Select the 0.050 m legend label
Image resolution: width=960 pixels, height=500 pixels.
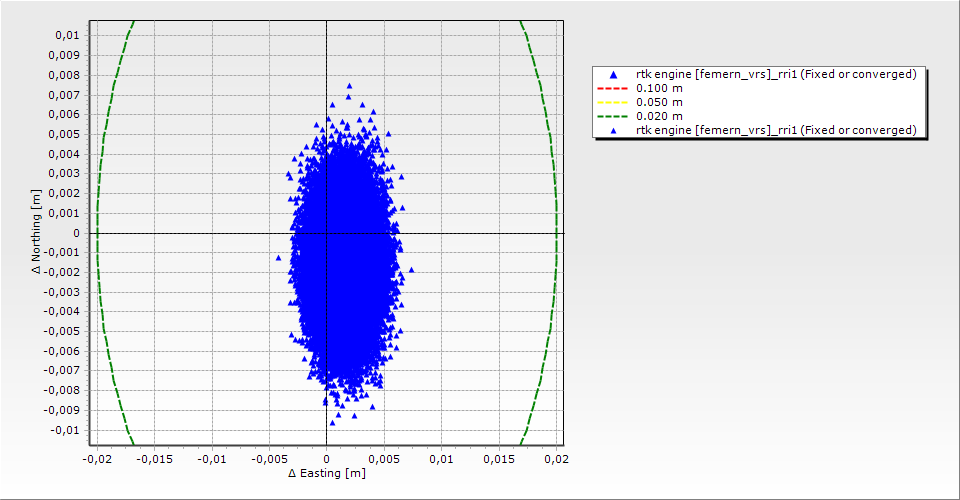tap(660, 102)
